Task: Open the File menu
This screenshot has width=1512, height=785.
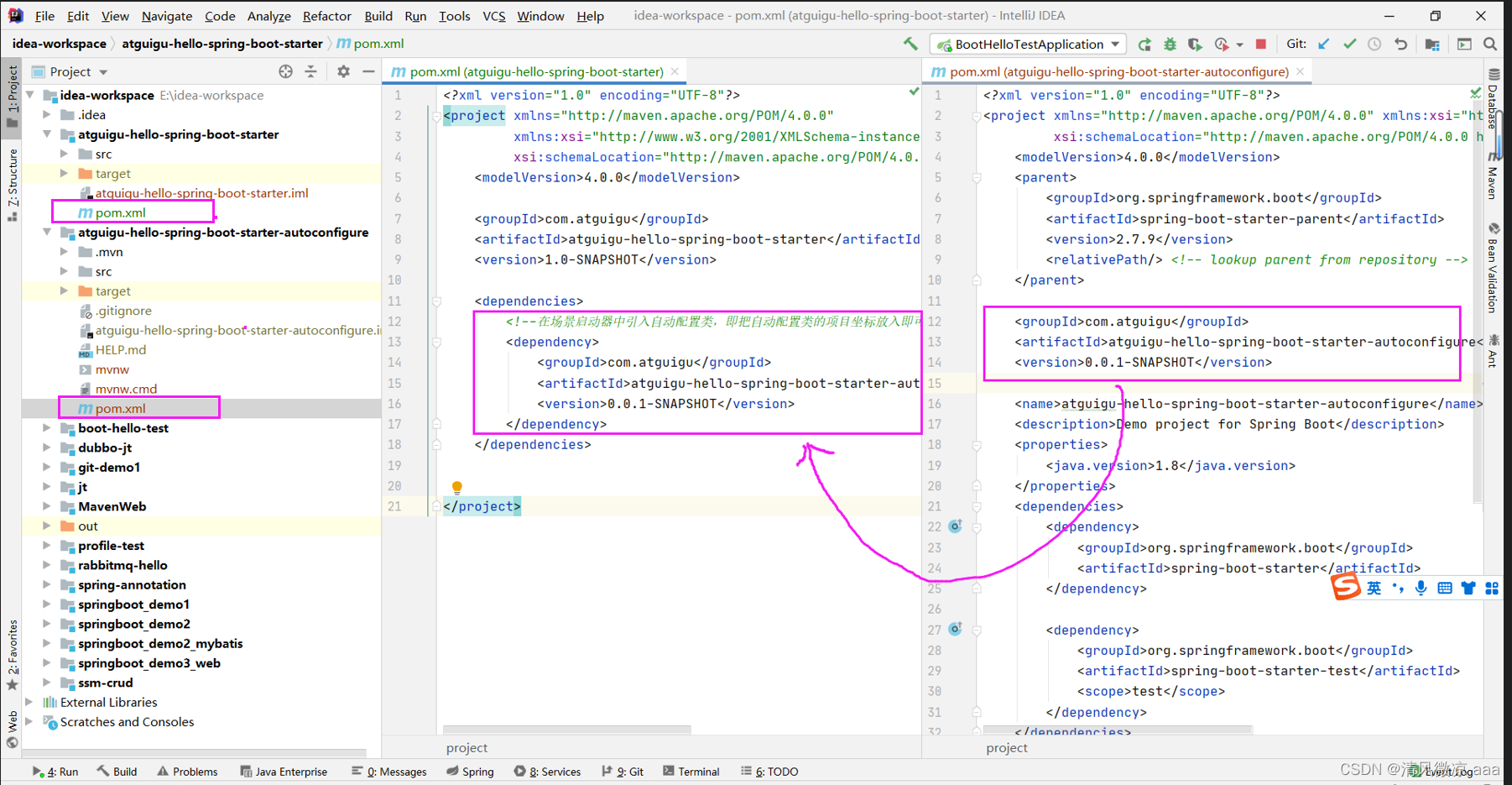Action: click(44, 16)
